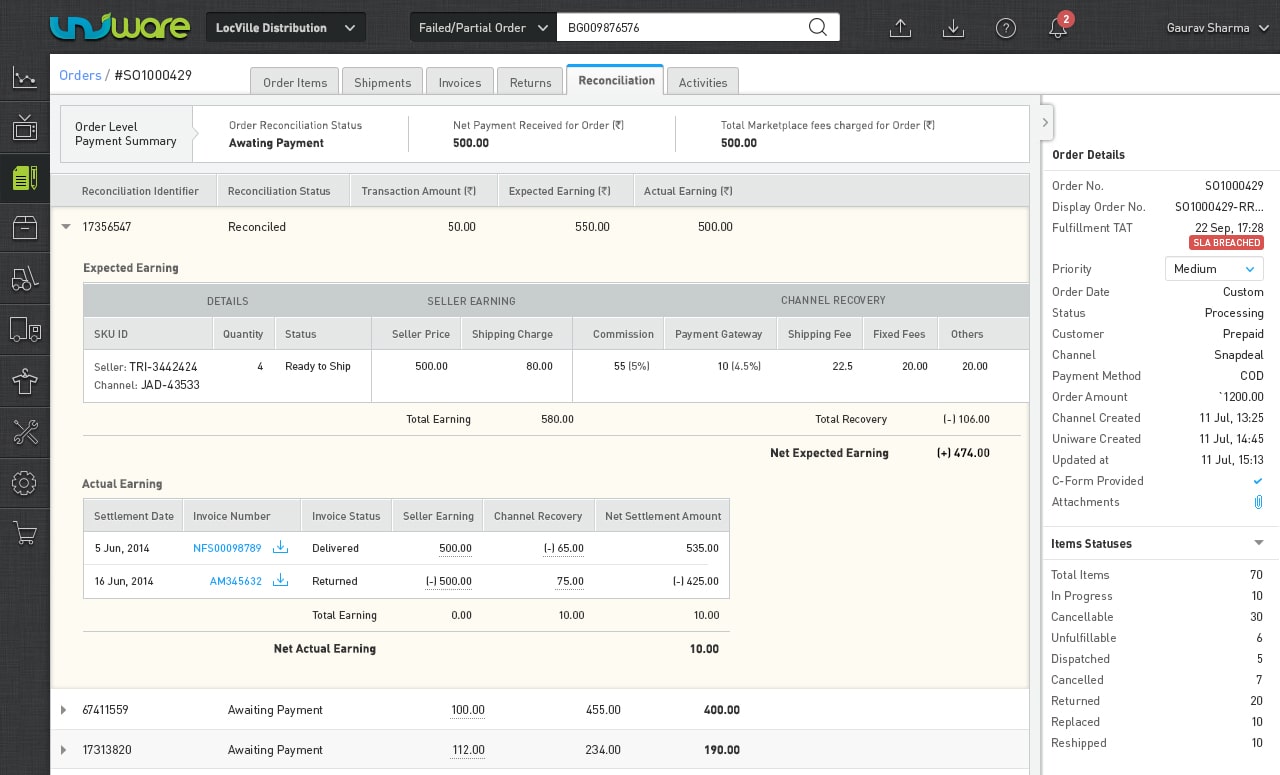Expand reconciliation row 67411559
This screenshot has width=1280, height=775.
pyautogui.click(x=64, y=710)
